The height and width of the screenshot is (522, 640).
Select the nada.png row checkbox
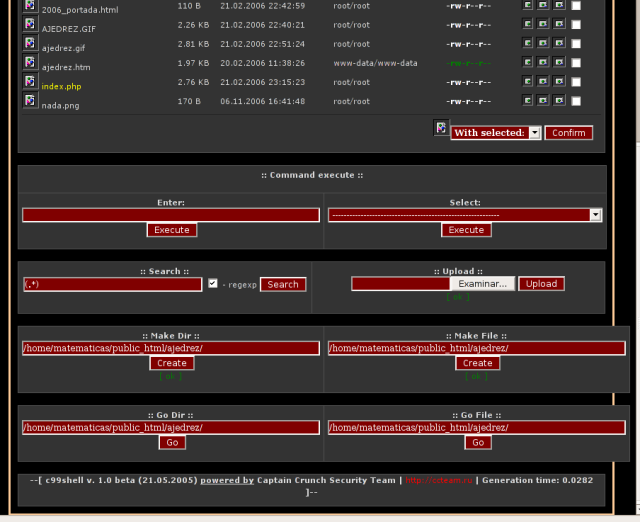click(x=575, y=101)
